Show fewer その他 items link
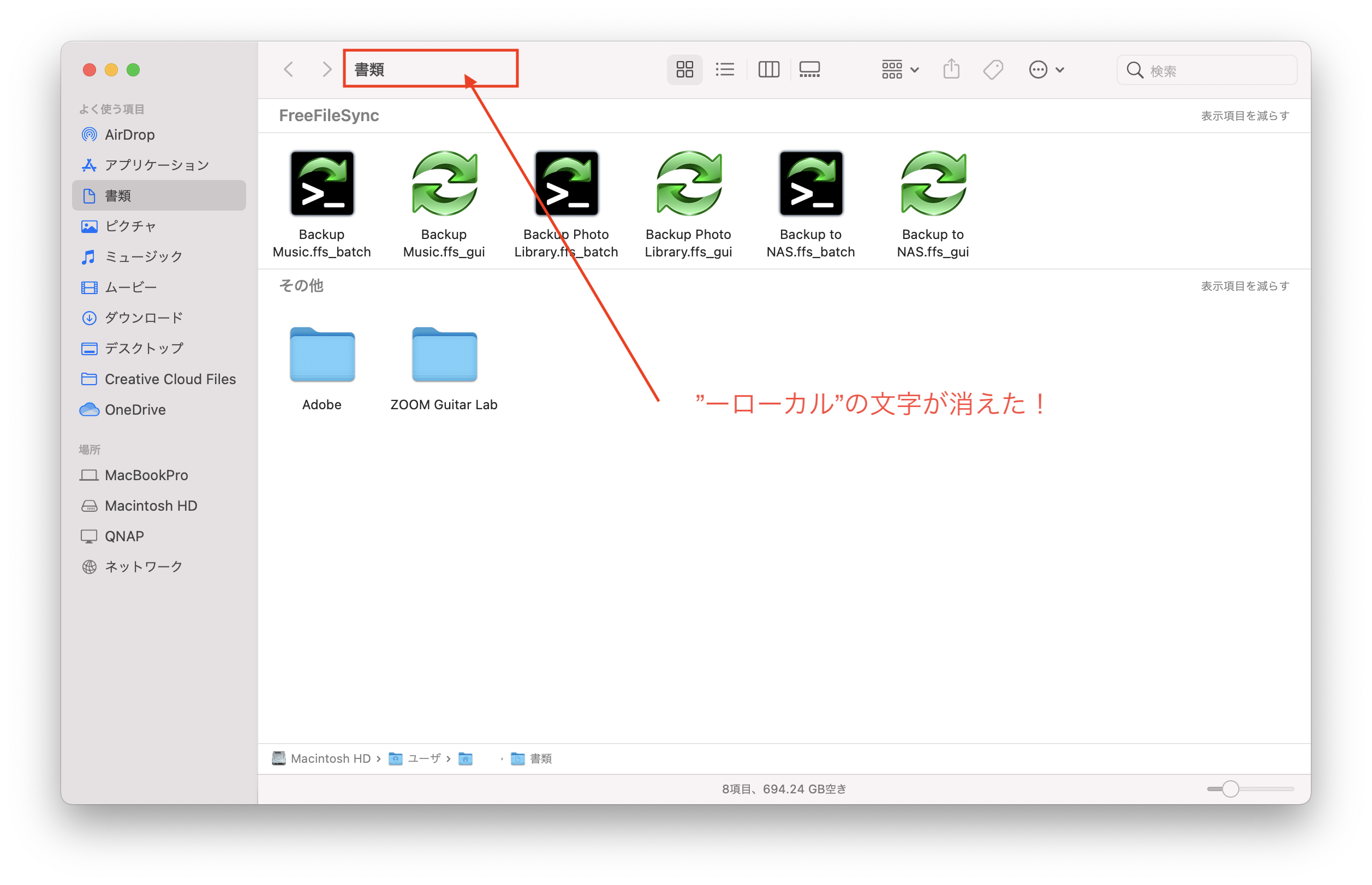 1244,285
